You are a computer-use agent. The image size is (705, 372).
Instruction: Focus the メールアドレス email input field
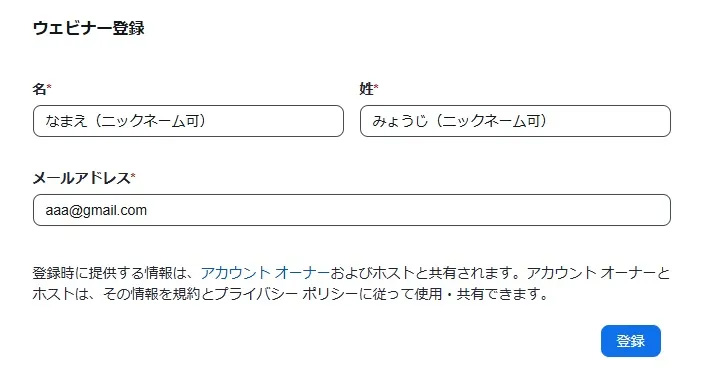pyautogui.click(x=352, y=210)
